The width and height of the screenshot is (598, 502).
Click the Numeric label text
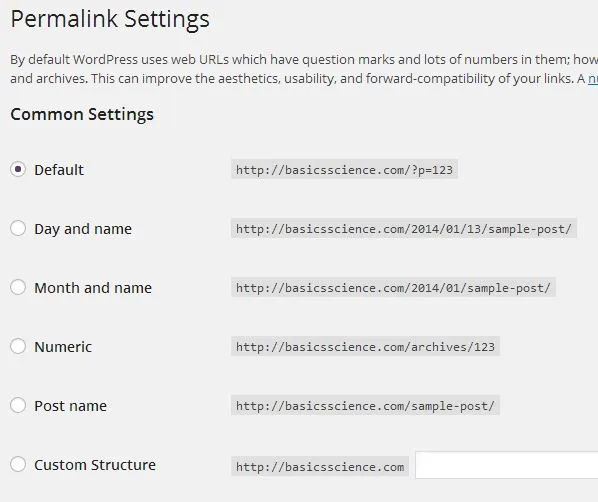(63, 347)
